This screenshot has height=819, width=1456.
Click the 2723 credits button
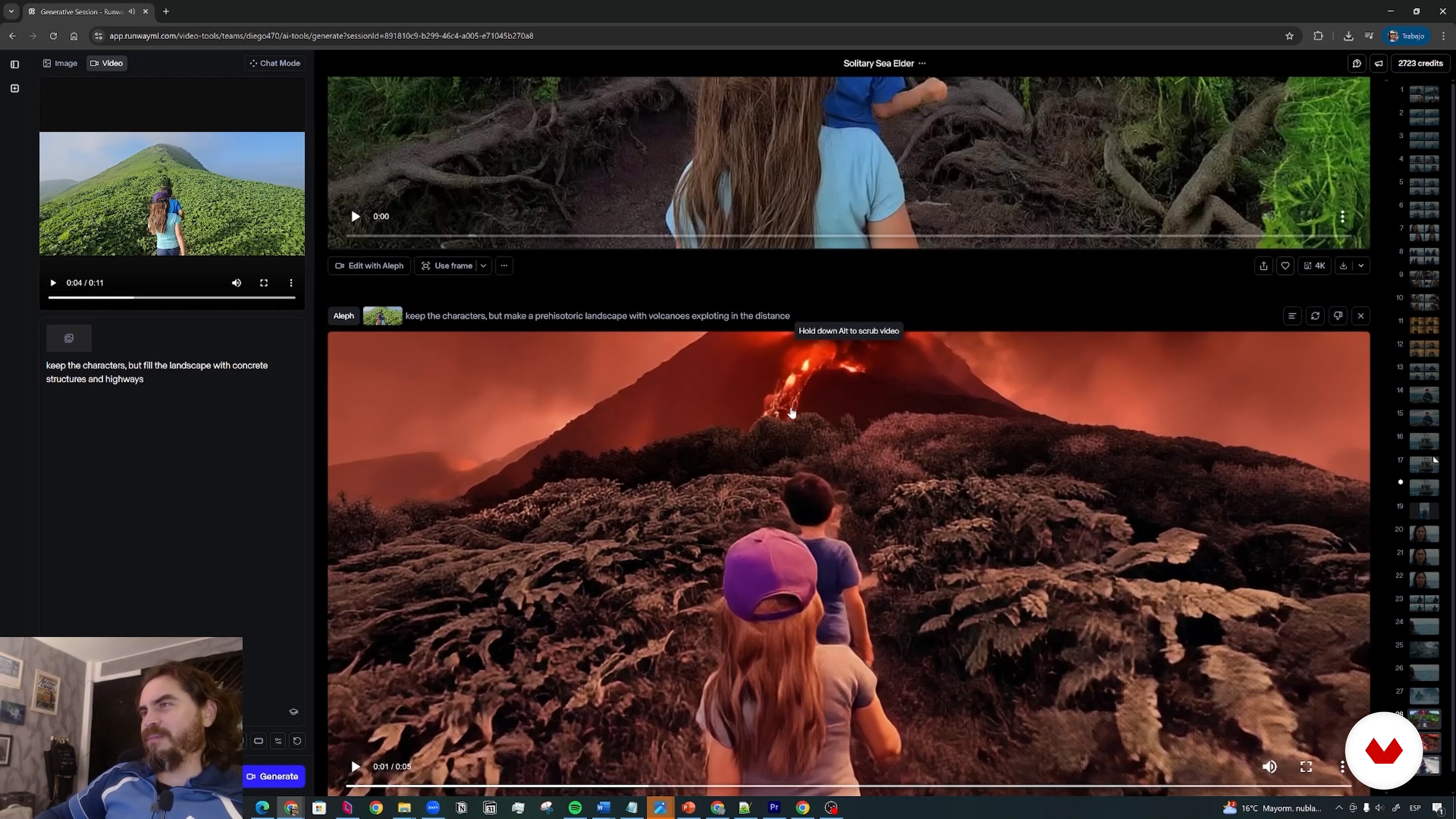pos(1420,63)
